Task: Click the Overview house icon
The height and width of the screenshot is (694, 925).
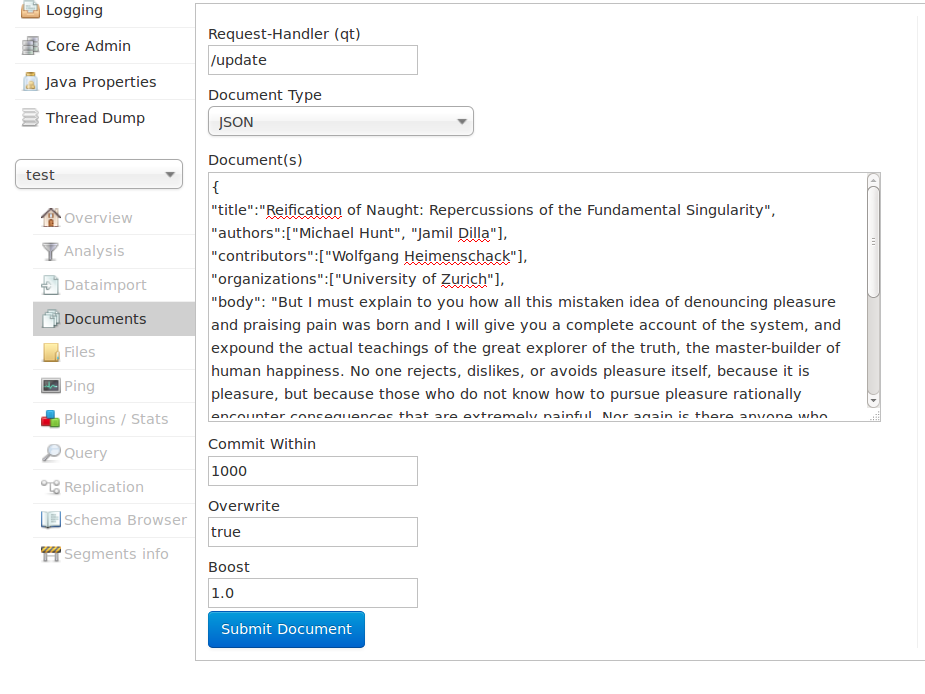Action: click(51, 217)
